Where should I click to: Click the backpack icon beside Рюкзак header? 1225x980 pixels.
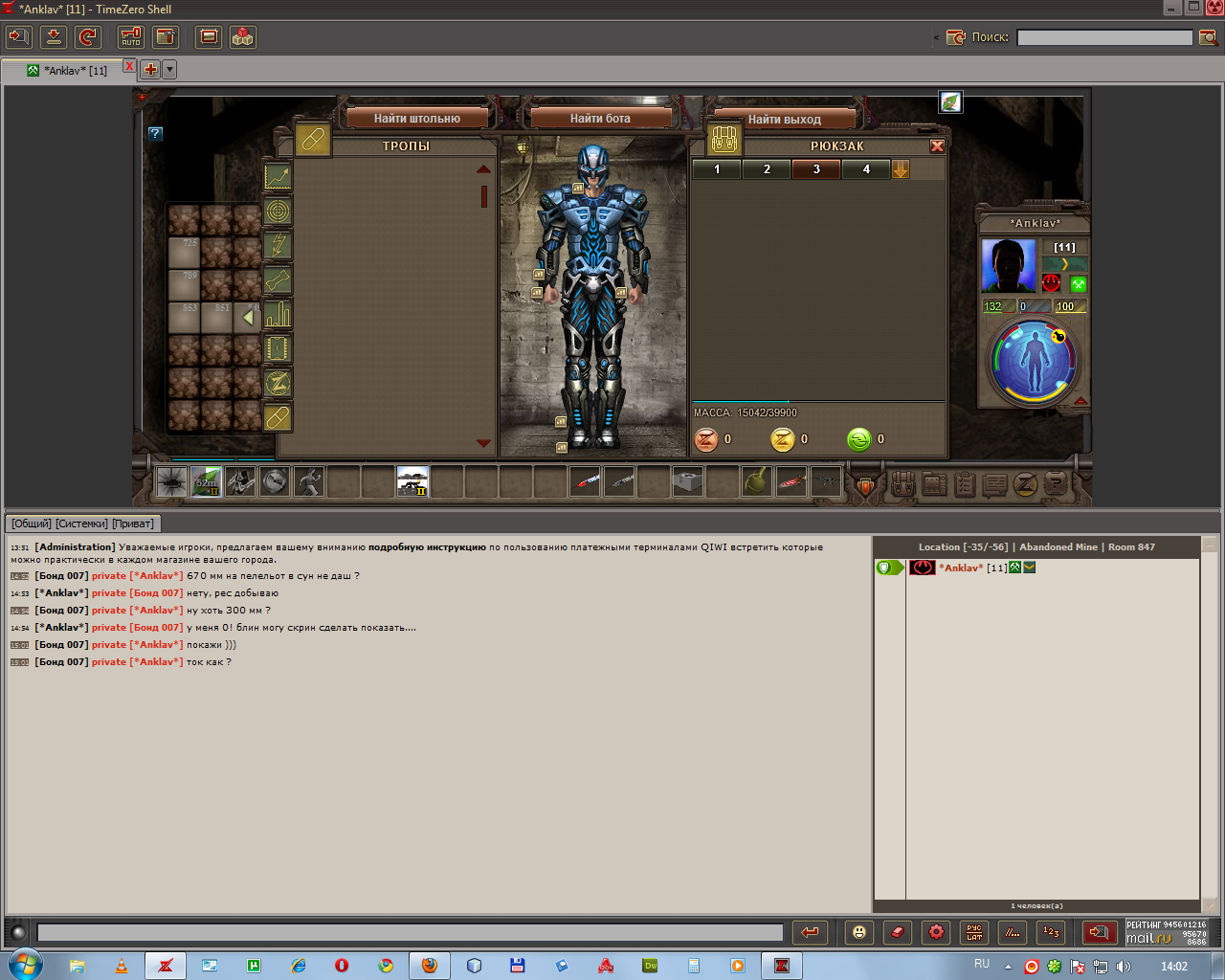coord(724,140)
